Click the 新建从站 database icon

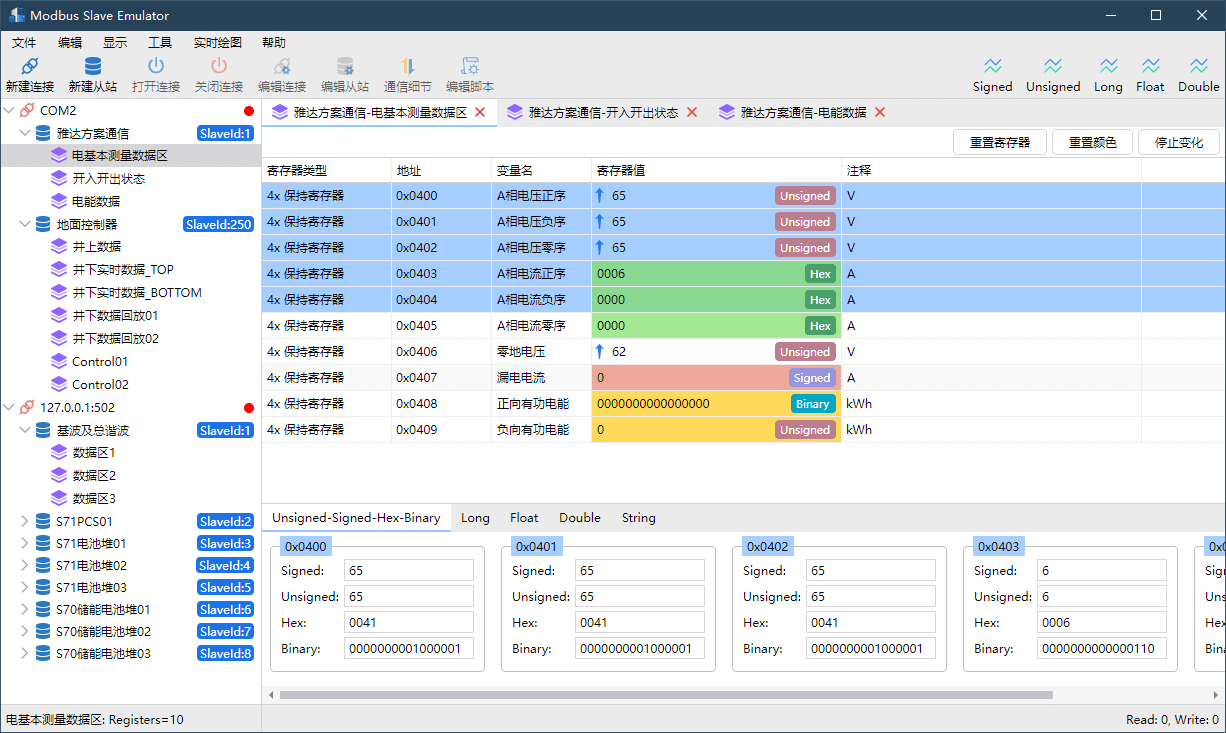pos(92,67)
